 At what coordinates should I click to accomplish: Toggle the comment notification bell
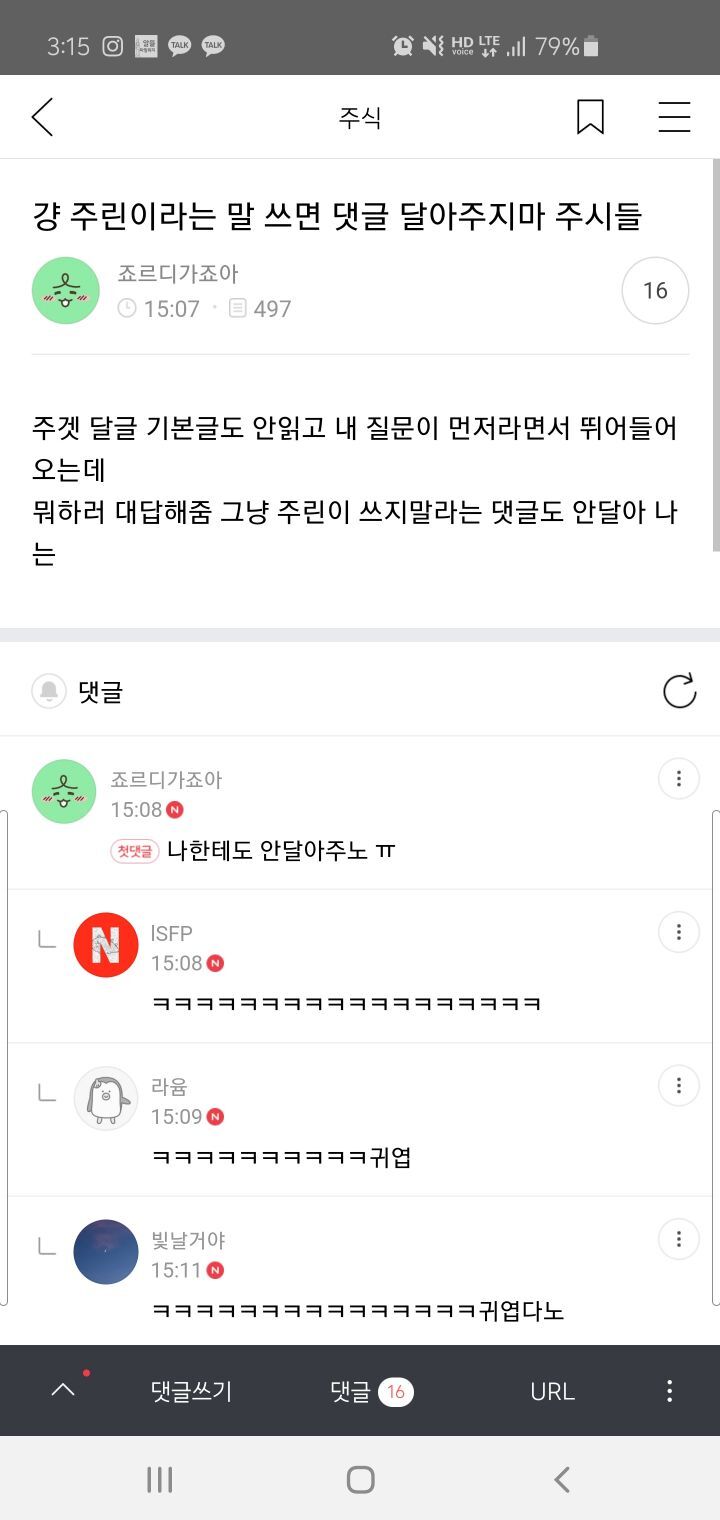(49, 691)
